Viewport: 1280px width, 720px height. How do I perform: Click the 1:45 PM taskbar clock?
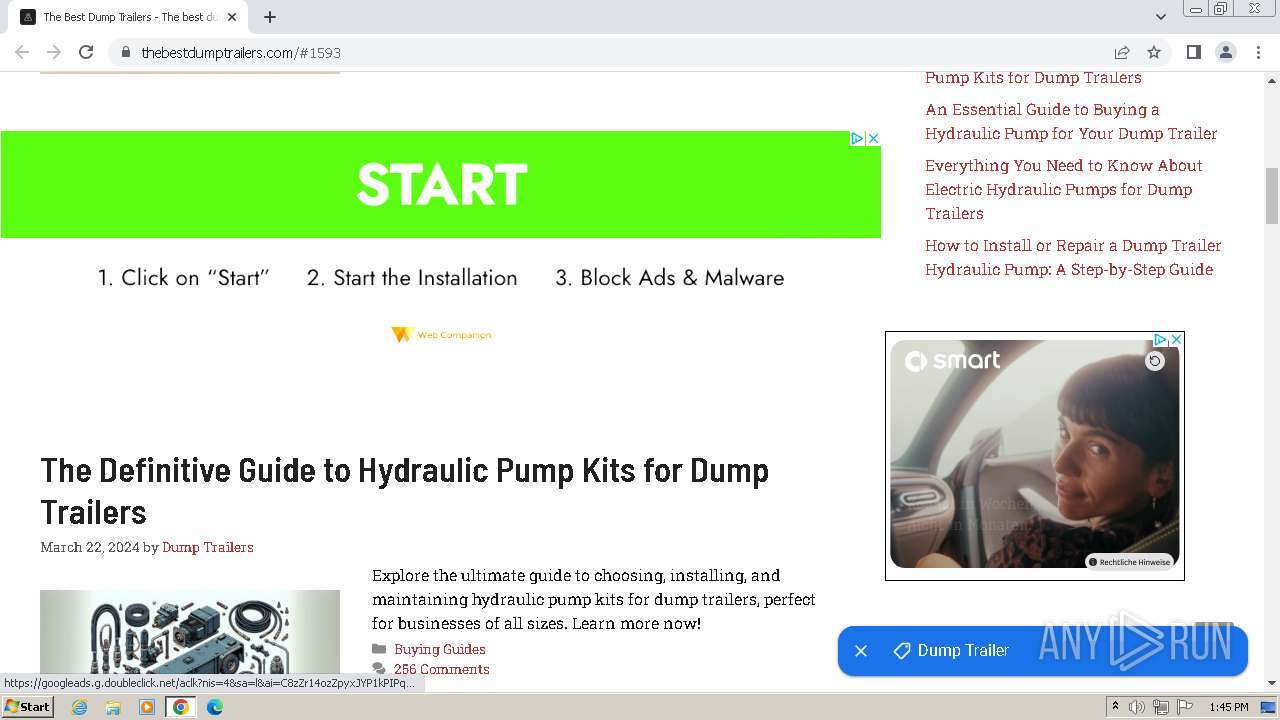[1229, 707]
